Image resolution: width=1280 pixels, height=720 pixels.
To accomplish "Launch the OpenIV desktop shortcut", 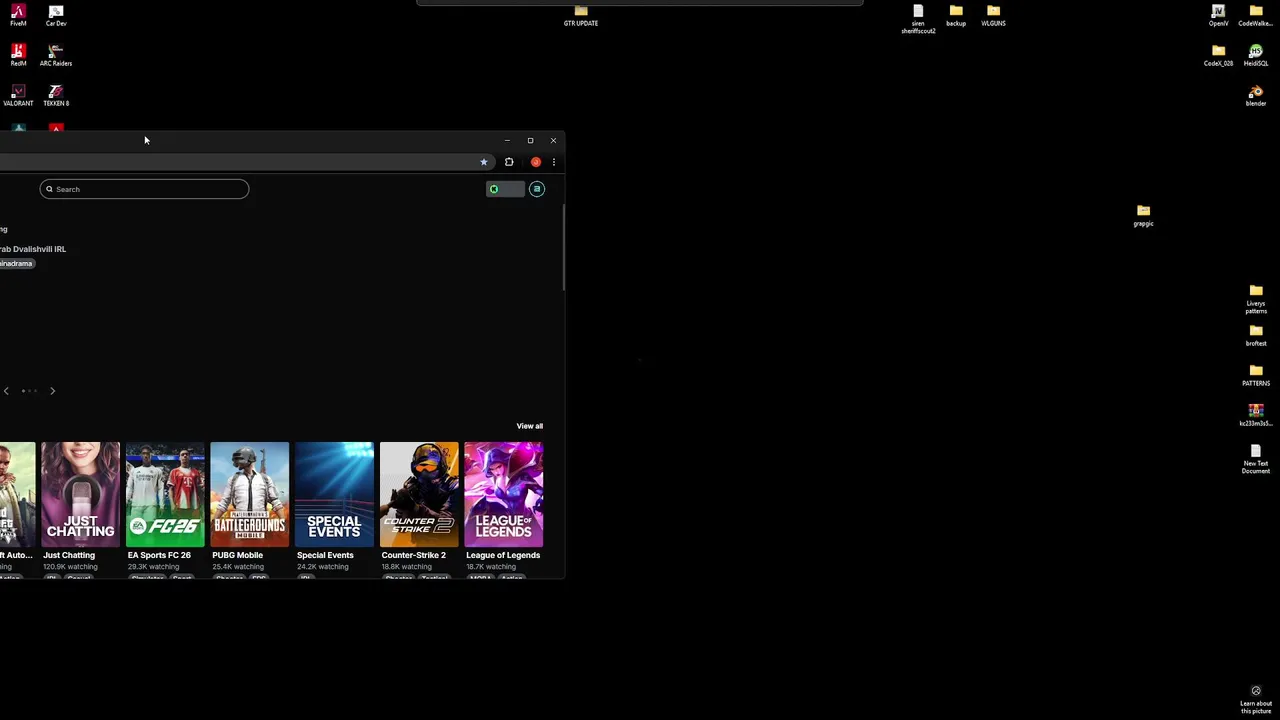I will pos(1218,15).
